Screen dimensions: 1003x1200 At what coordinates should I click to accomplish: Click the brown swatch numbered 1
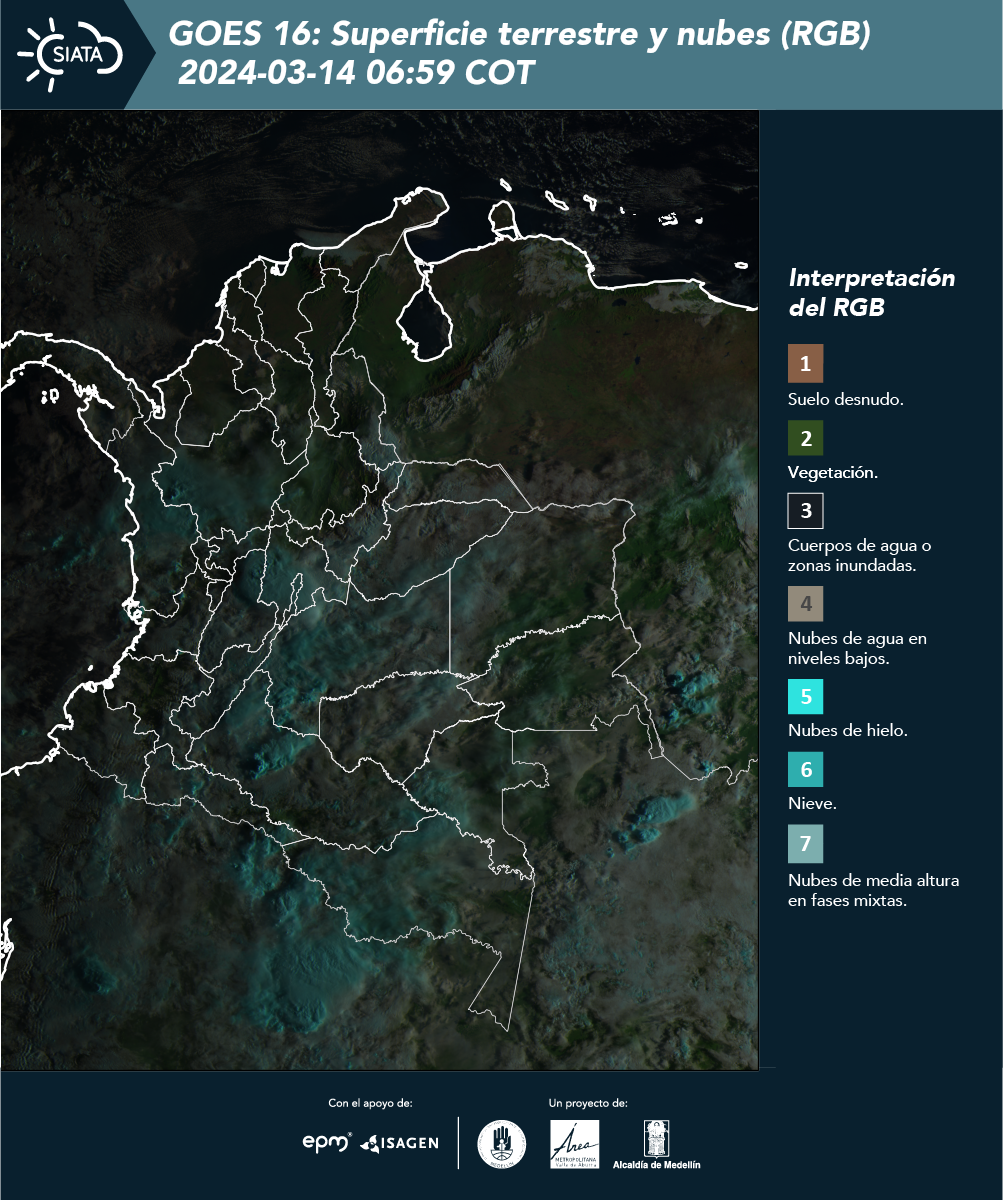point(805,364)
